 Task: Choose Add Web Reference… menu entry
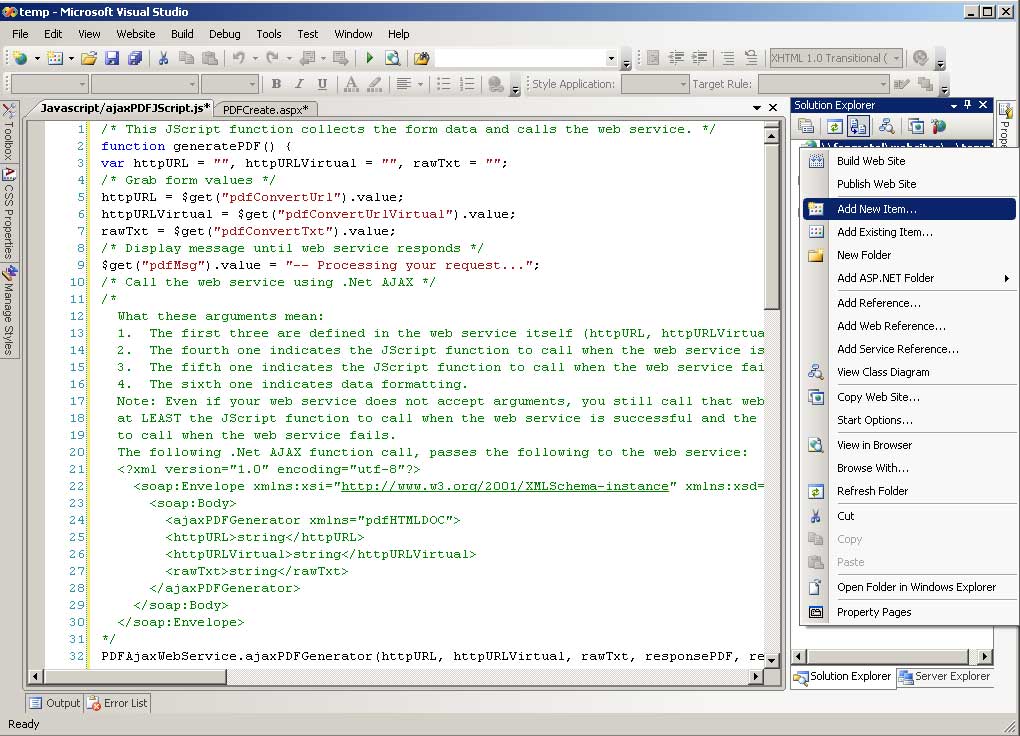(909, 326)
